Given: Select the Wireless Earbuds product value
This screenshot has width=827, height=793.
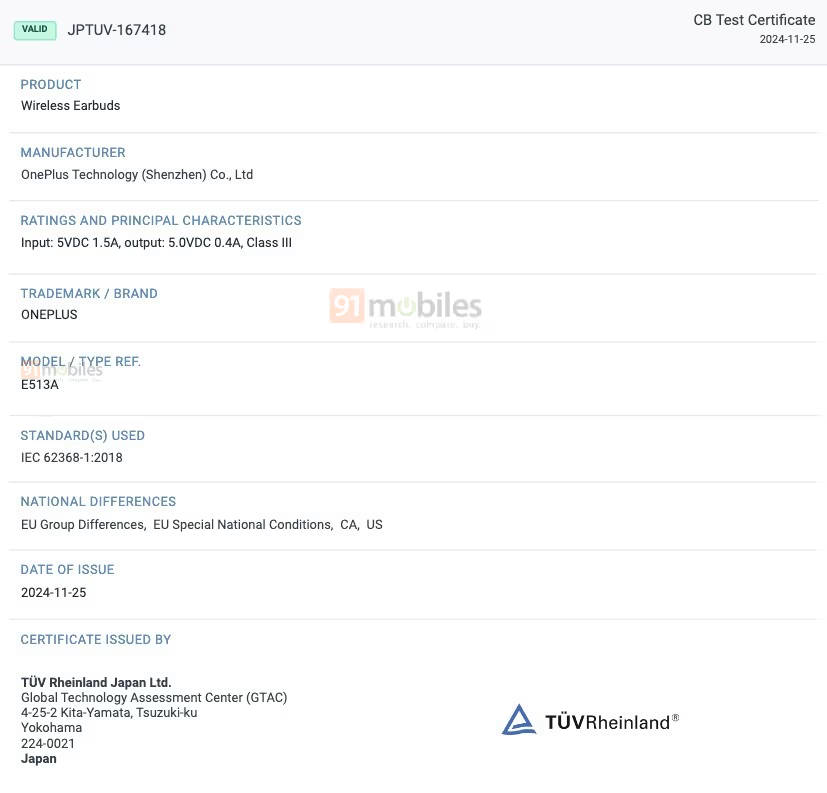Looking at the screenshot, I should 71,105.
